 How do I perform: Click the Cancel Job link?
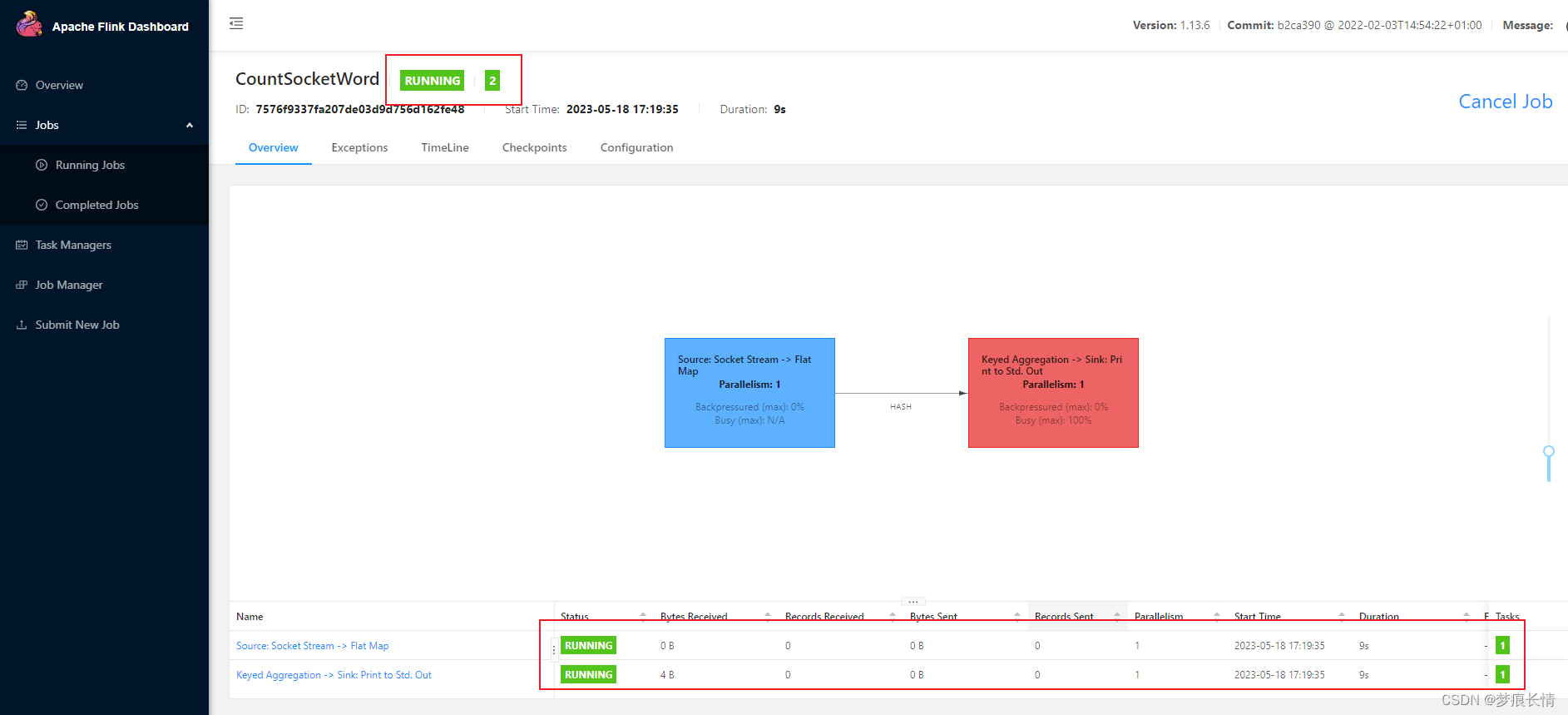1506,102
